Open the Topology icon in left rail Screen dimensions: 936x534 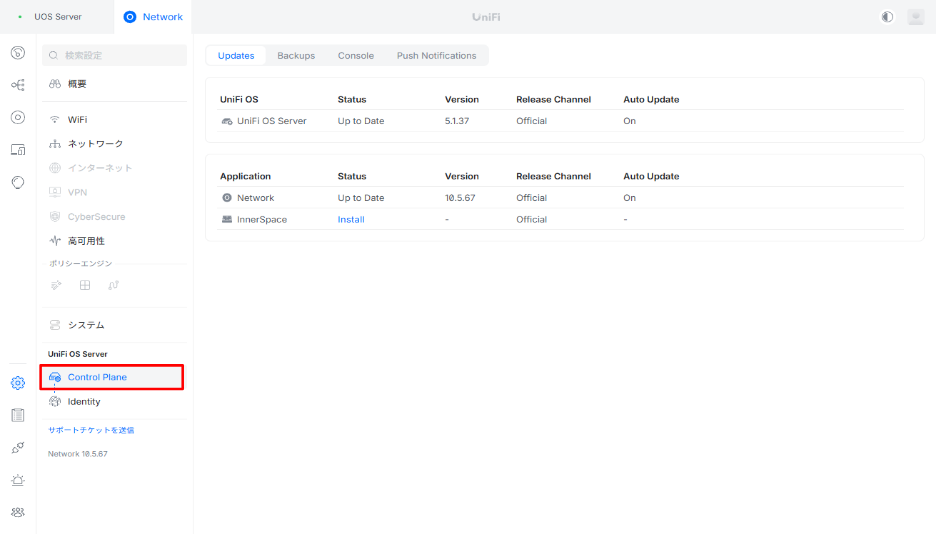pos(18,85)
